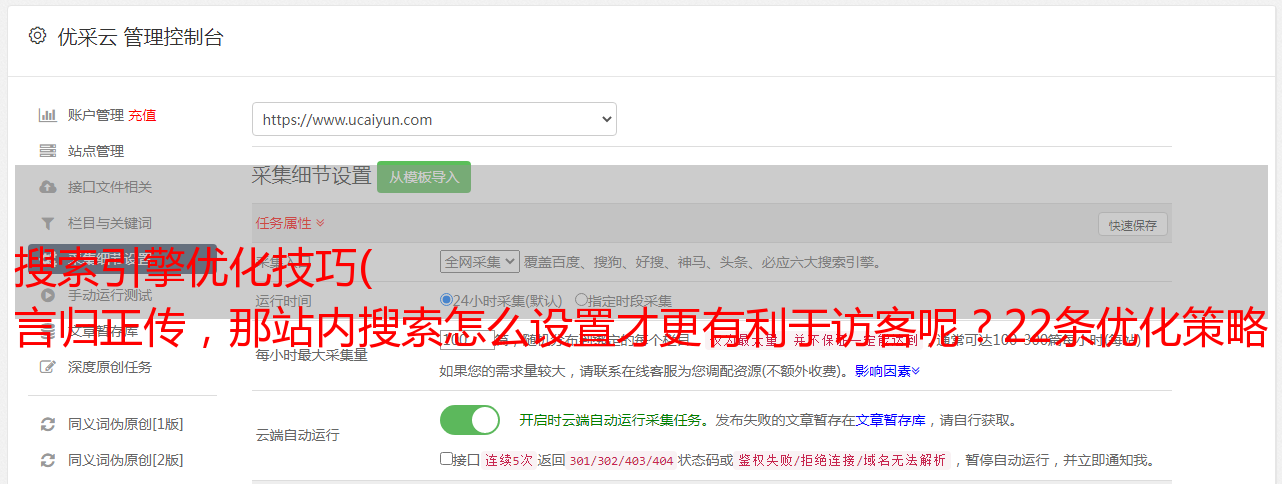Open 站点管理 via its server icon
This screenshot has width=1282, height=484.
point(47,151)
